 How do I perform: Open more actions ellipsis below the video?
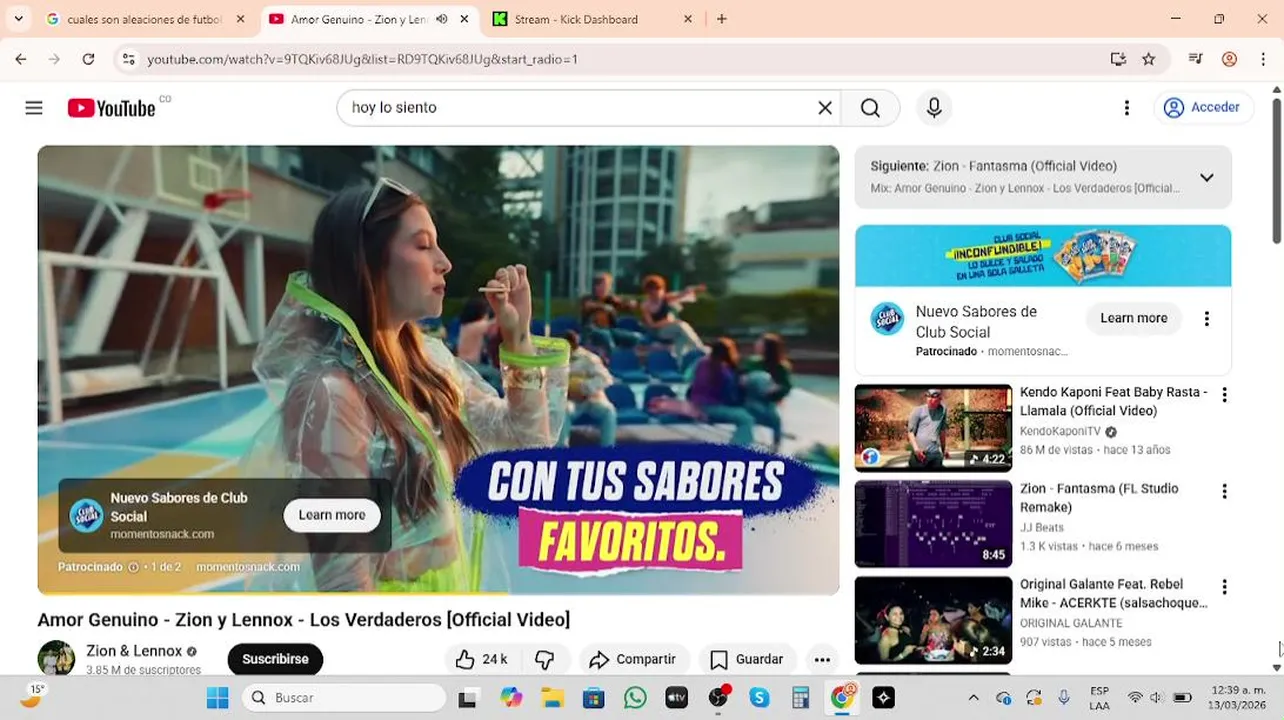(822, 659)
